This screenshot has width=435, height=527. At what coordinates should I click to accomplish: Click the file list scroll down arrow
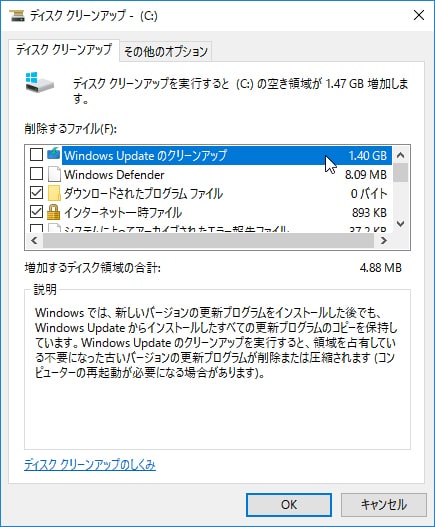click(x=400, y=223)
